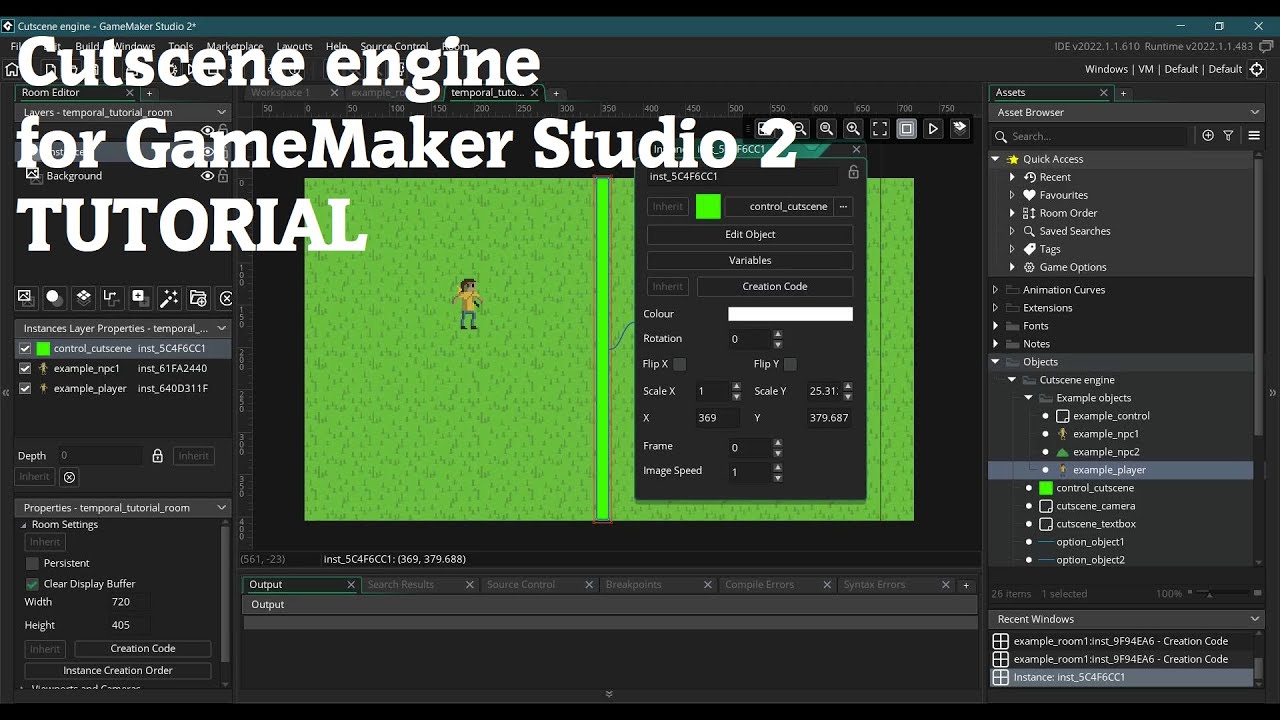This screenshot has height=720, width=1280.
Task: Collapse the Quick Access tree node
Action: (x=995, y=159)
